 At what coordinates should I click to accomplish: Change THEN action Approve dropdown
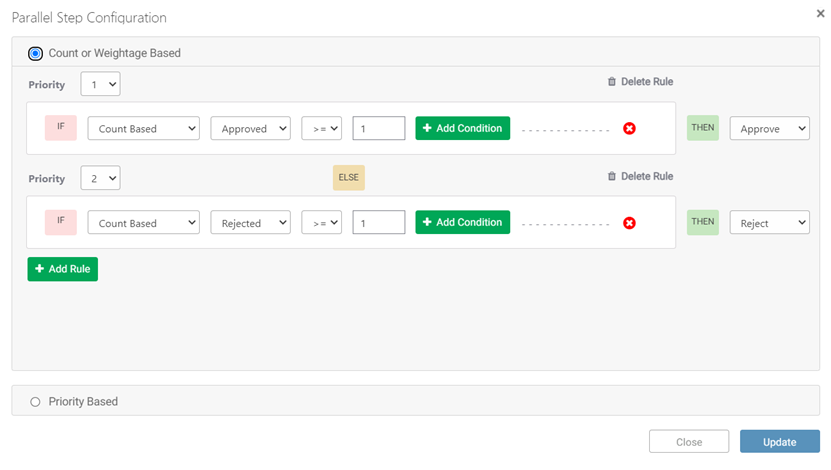(x=769, y=129)
